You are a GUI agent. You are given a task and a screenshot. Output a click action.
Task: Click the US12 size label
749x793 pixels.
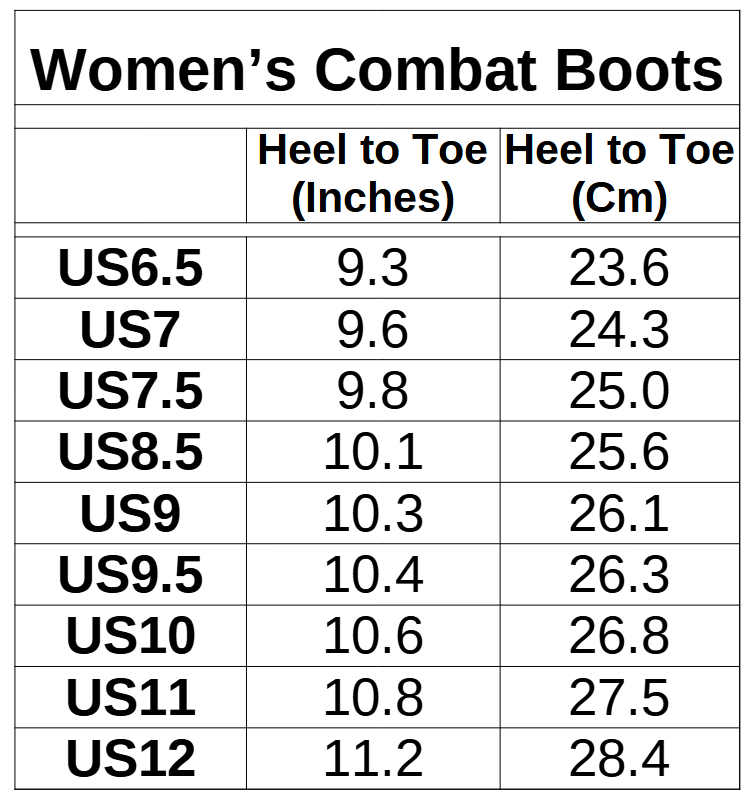pos(130,759)
